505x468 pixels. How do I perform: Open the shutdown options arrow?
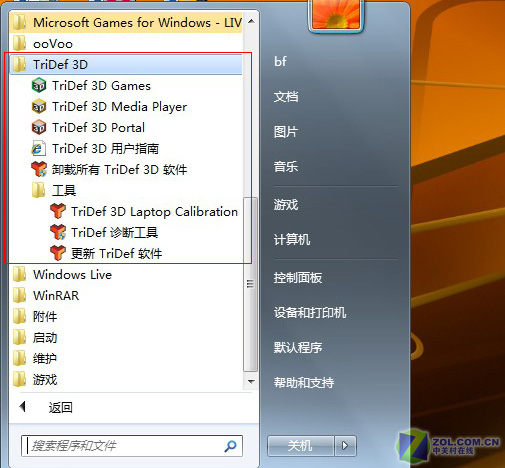[x=345, y=445]
